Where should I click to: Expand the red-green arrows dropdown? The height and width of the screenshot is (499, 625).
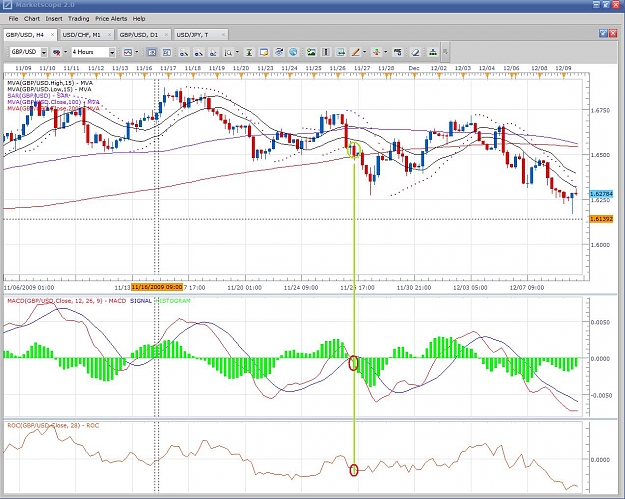tap(385, 52)
